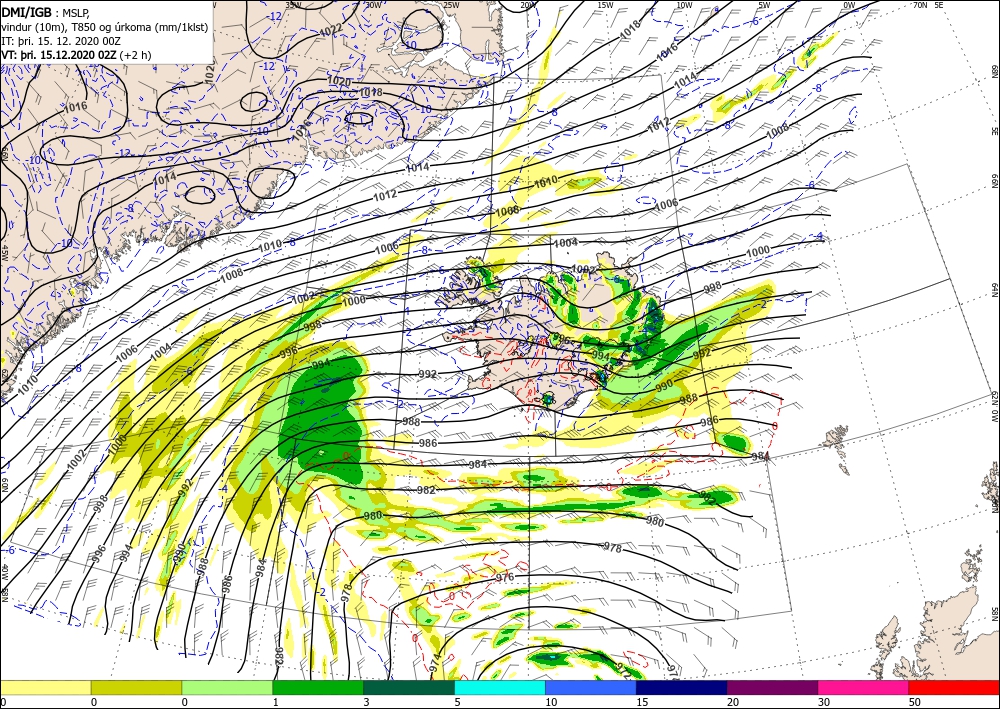Click legend value 5 under the colorbar
The image size is (1000, 709).
[457, 702]
